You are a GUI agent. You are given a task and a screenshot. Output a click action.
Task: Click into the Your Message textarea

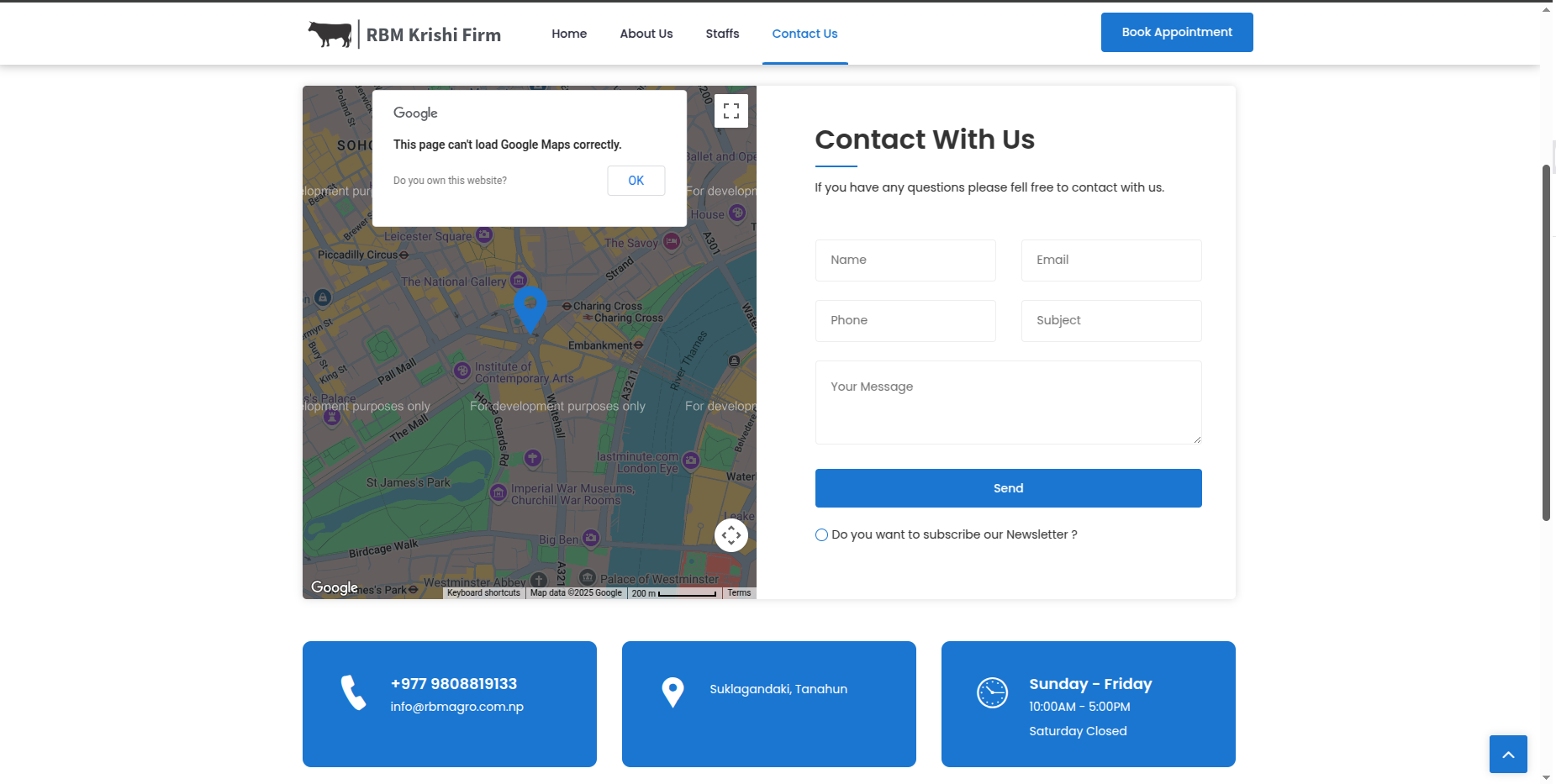[x=1008, y=403]
